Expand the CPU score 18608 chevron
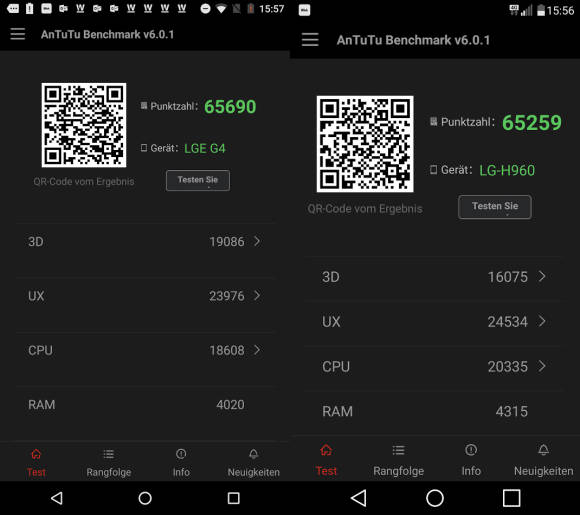The image size is (580, 515). point(257,350)
